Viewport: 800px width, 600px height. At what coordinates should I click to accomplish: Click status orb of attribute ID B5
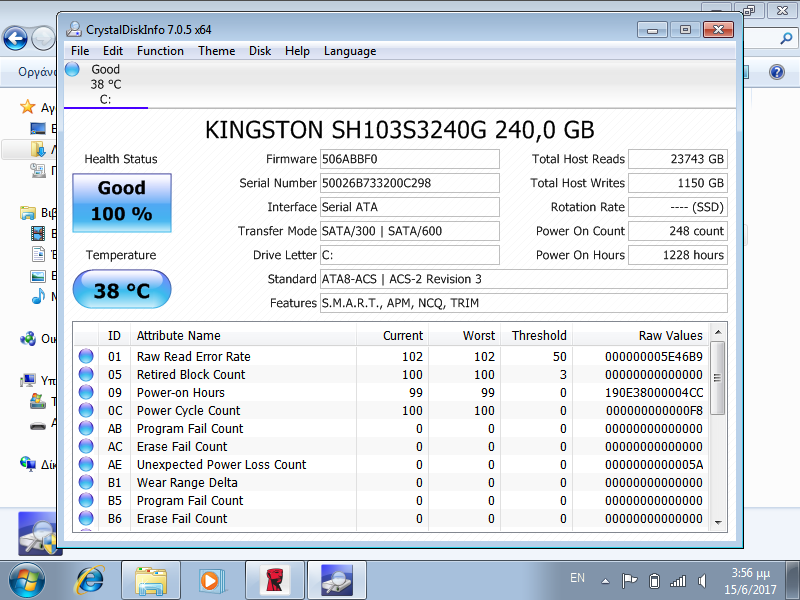86,501
